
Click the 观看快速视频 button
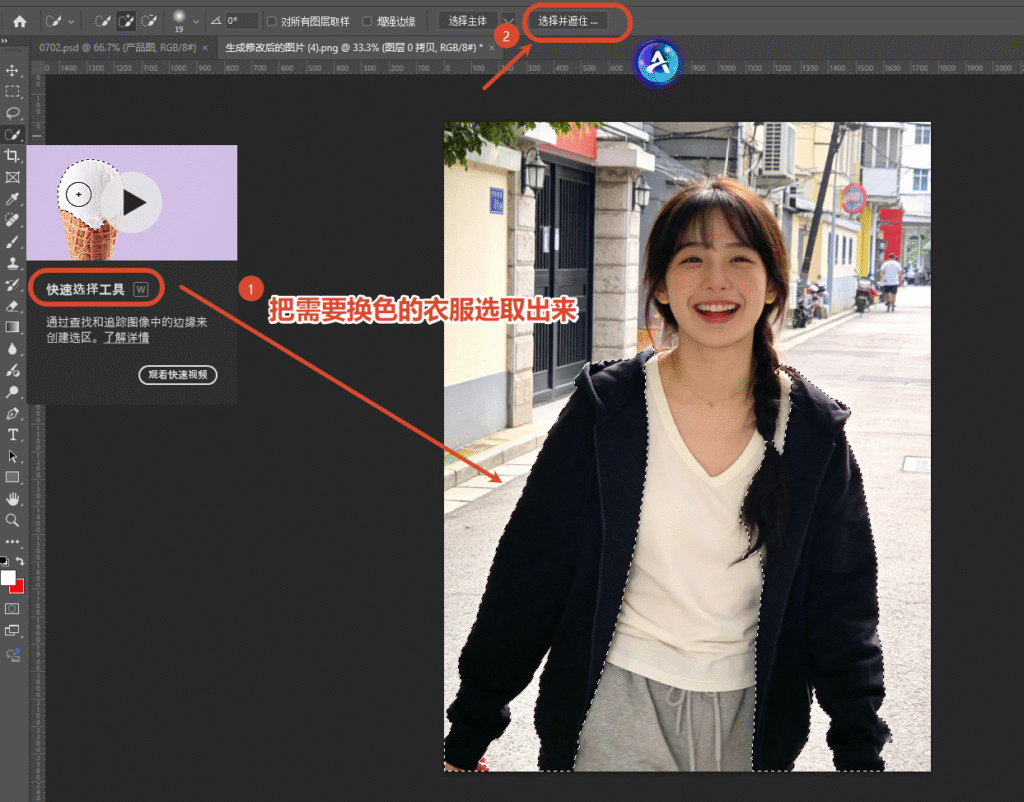(x=178, y=375)
